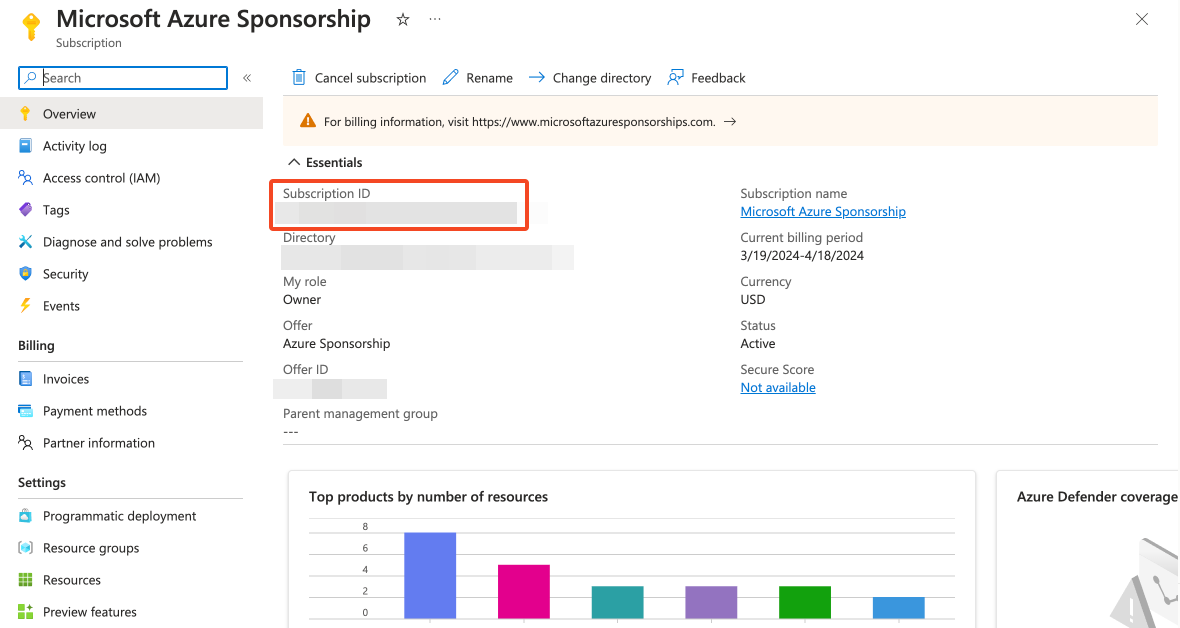Open Programmatic deployment
The width and height of the screenshot is (1180, 628).
click(119, 516)
